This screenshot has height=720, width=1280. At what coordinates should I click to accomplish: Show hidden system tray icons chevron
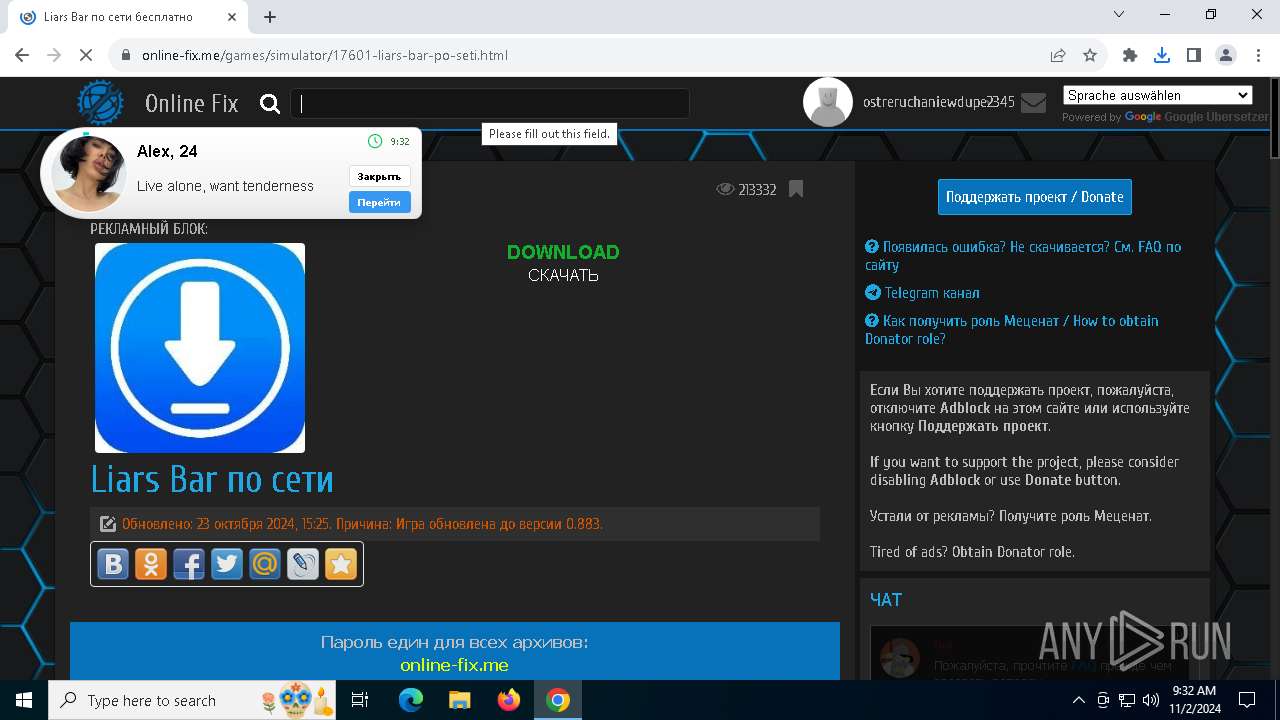pyautogui.click(x=1079, y=700)
